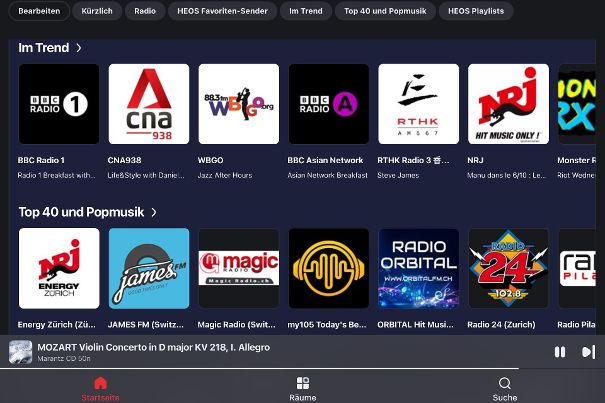
Task: Open the Radio Pilatus tile
Action: [577, 268]
